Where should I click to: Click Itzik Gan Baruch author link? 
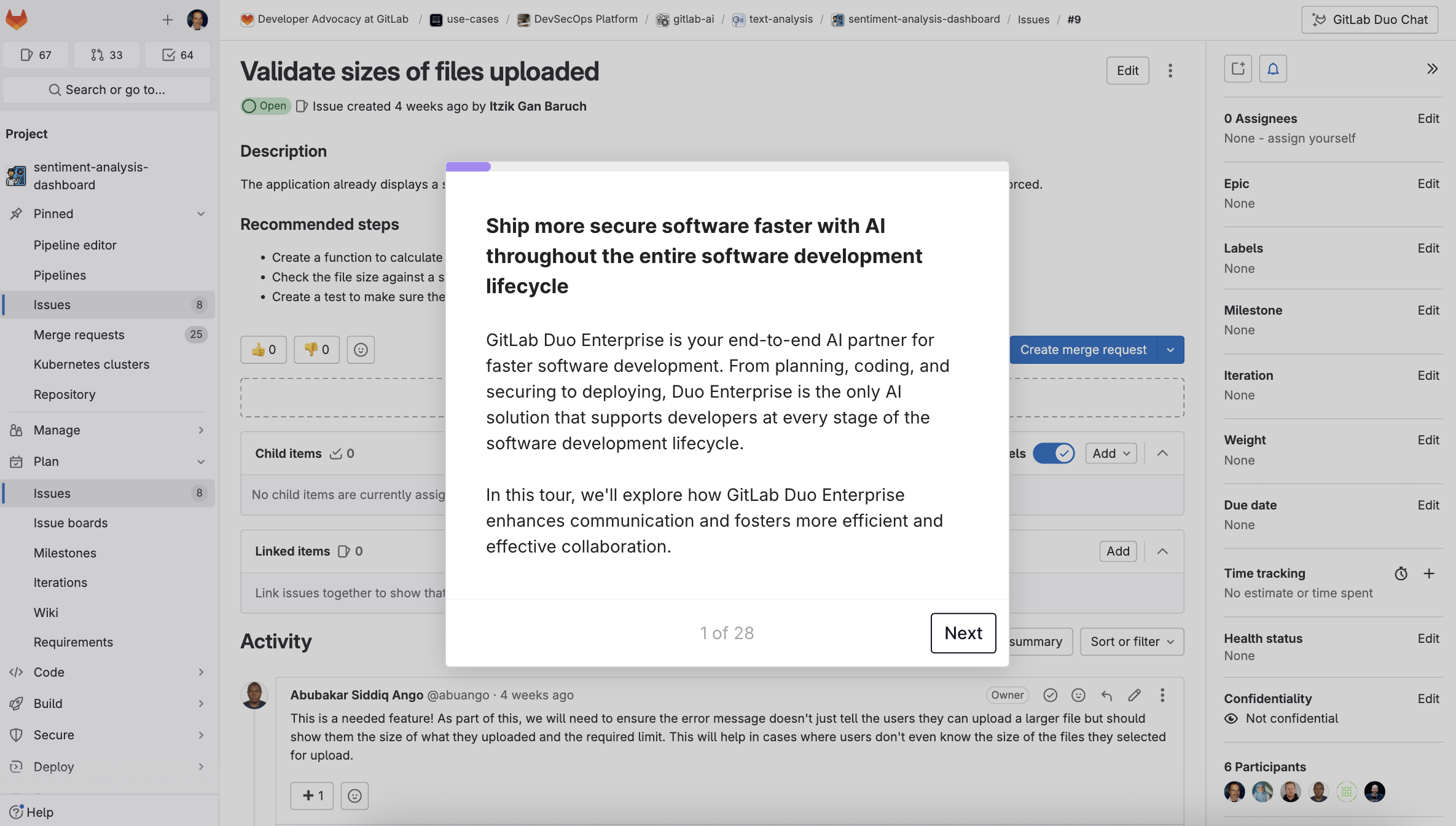[x=538, y=106]
